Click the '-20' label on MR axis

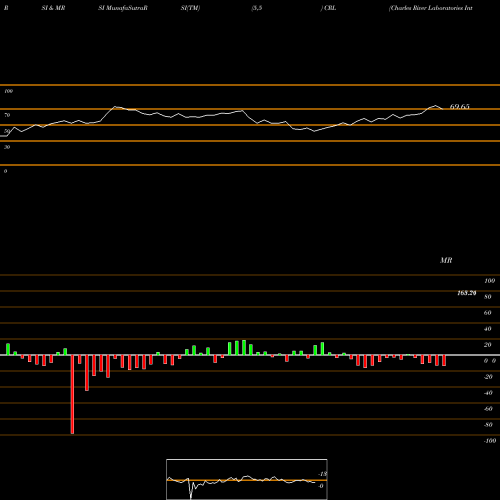tap(488, 377)
